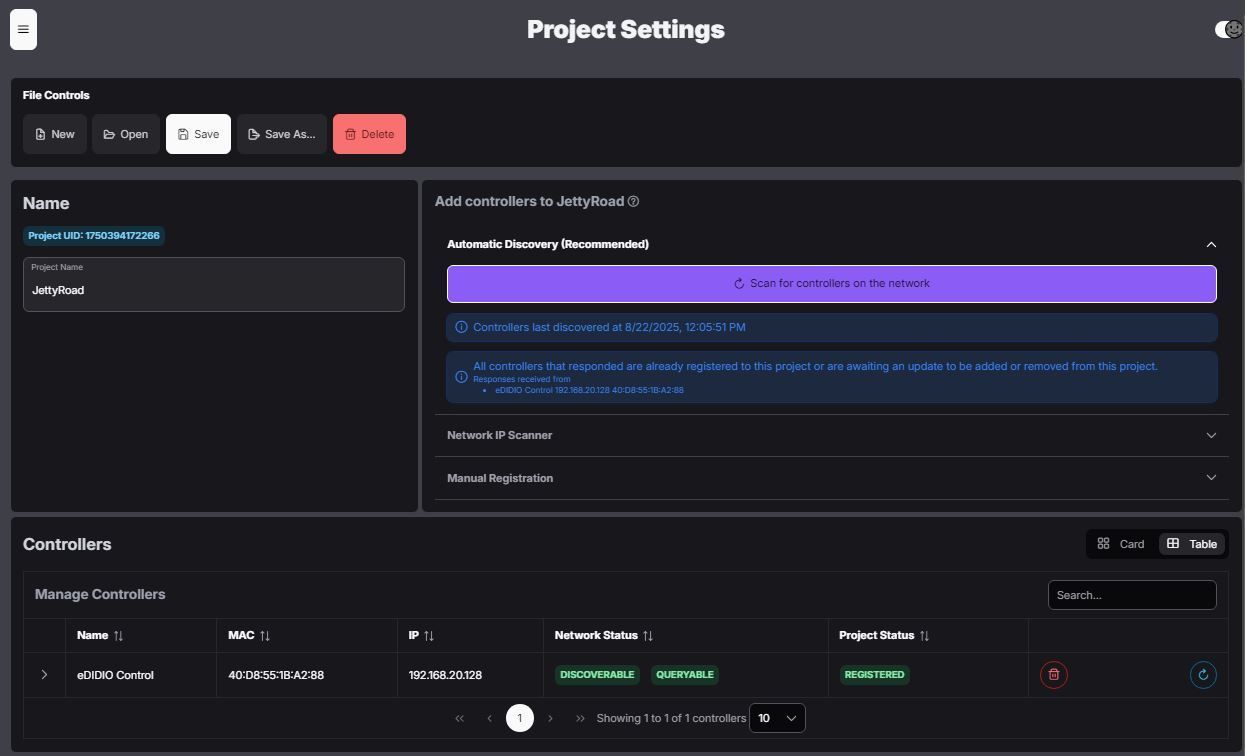This screenshot has width=1245, height=756.
Task: Toggle the dark mode theme switch
Action: (x=1227, y=30)
